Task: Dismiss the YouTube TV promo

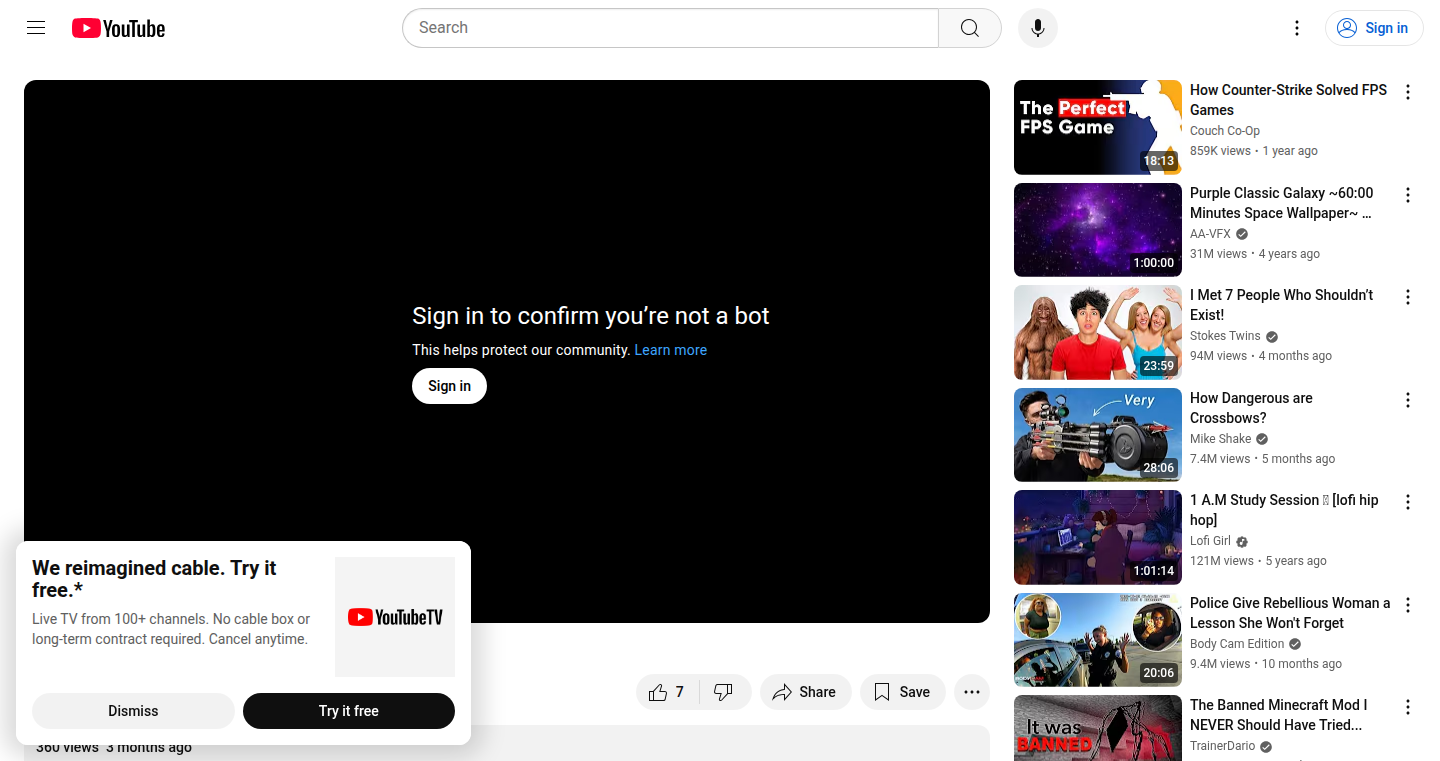Action: click(x=133, y=711)
